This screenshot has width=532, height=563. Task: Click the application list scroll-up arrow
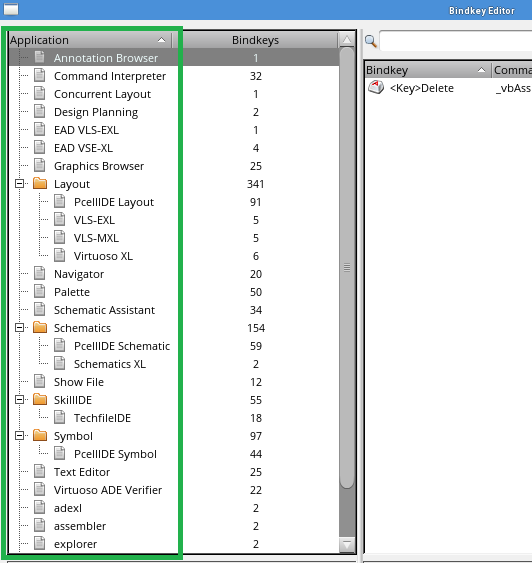347,40
